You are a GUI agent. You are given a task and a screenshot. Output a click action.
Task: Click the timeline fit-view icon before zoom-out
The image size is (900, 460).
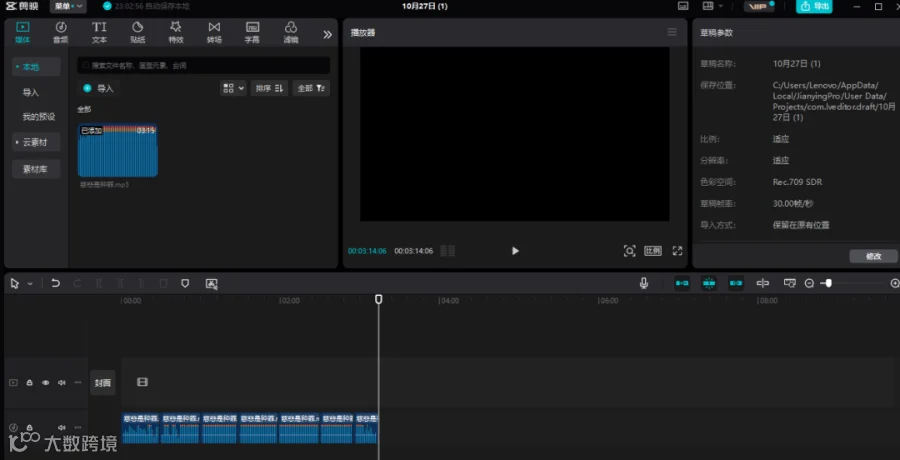790,283
